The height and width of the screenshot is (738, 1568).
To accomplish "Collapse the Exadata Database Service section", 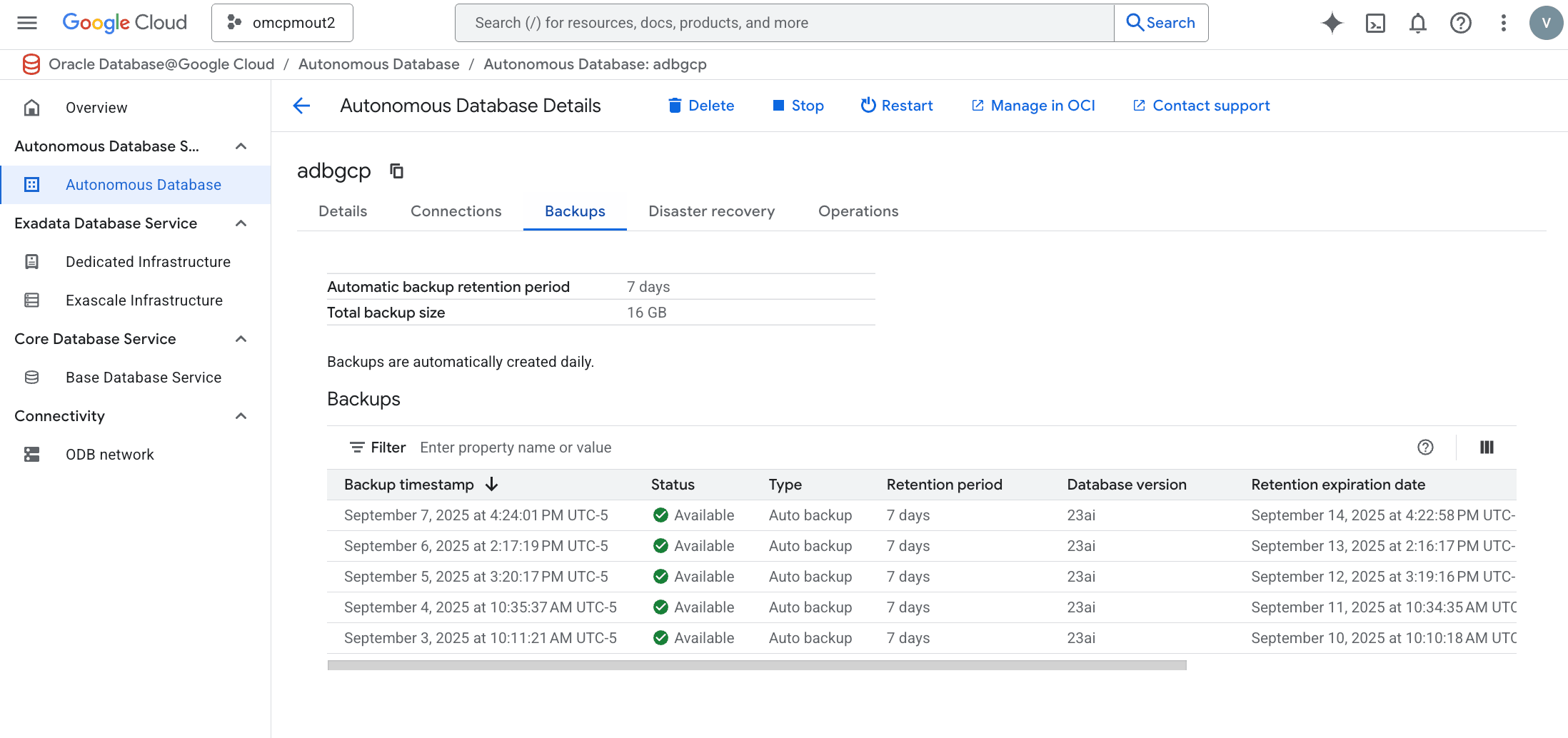I will 241,223.
